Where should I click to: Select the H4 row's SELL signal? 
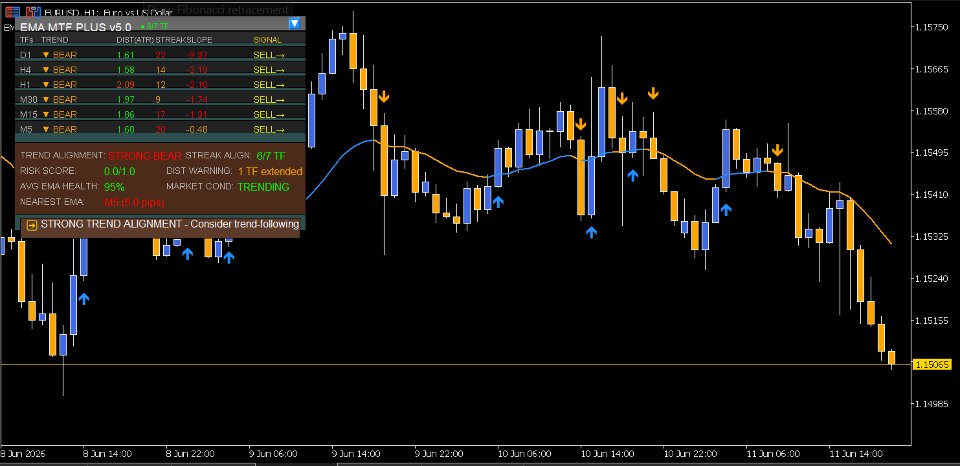[x=269, y=70]
